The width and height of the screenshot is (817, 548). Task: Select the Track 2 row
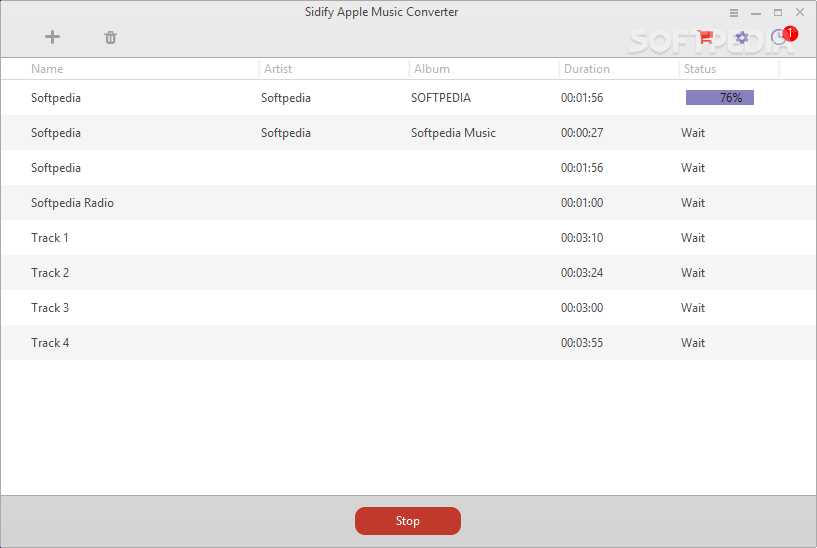408,272
